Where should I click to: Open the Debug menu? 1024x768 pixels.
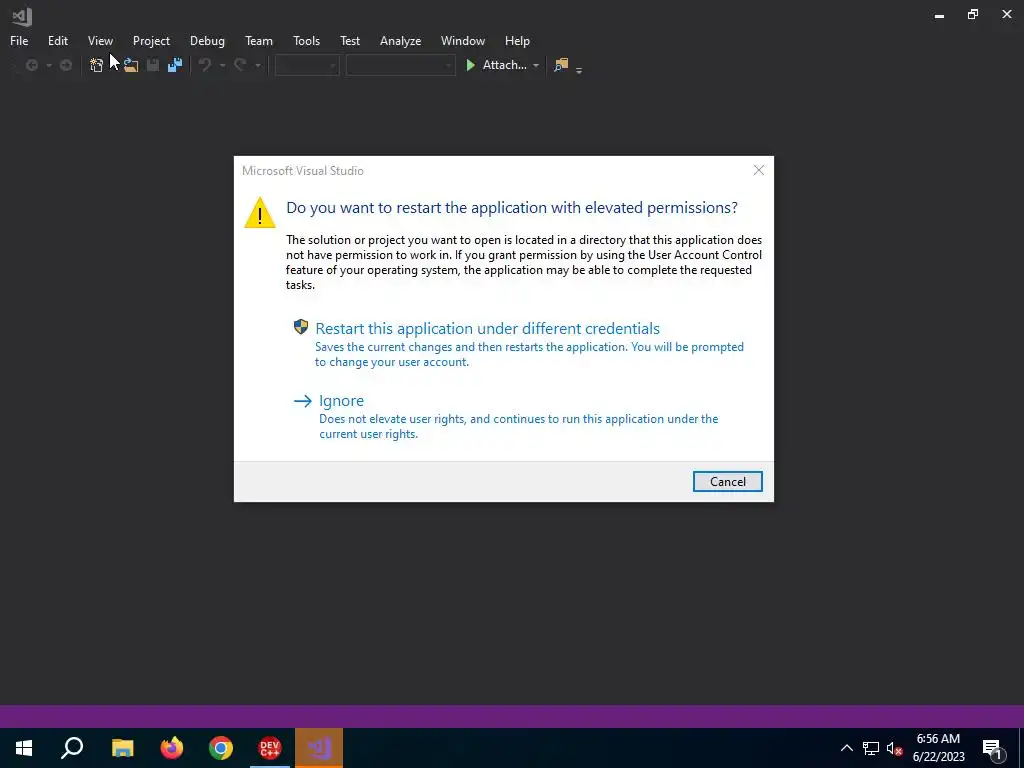207,40
